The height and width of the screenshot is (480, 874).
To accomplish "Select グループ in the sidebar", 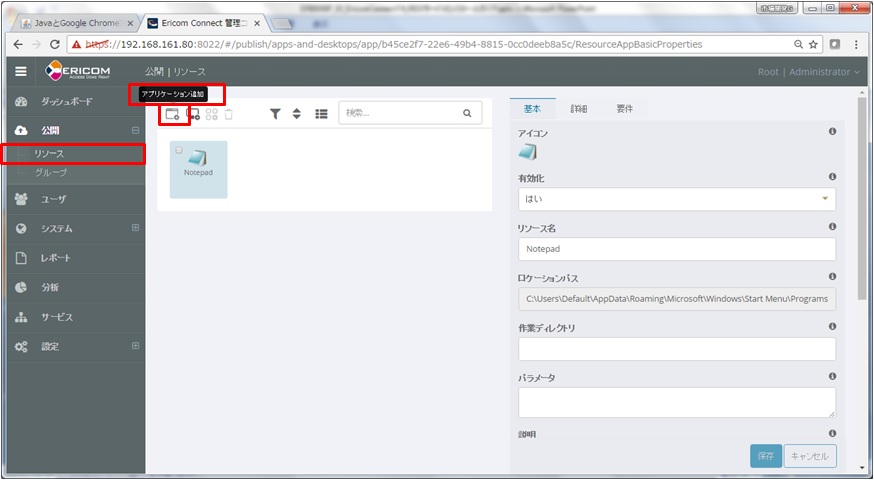I will [51, 173].
